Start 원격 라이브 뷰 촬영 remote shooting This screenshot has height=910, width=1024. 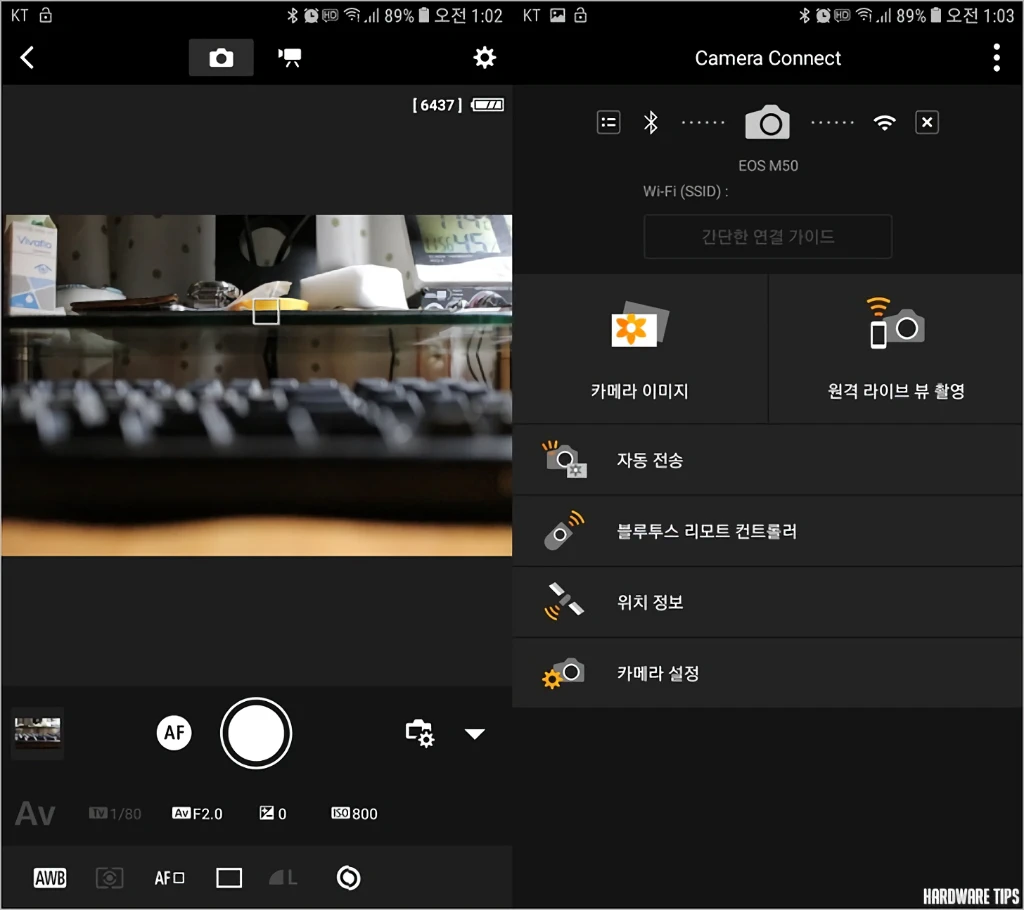896,349
